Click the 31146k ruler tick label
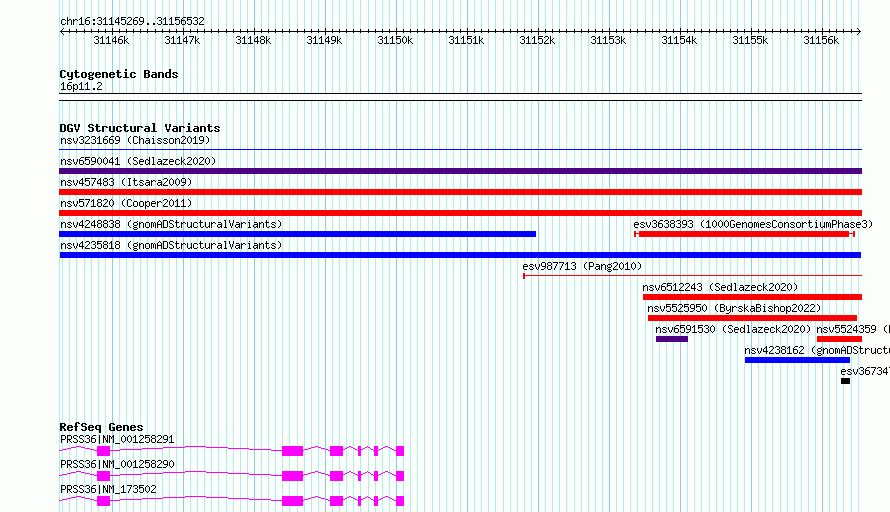890x512 pixels. pos(111,40)
